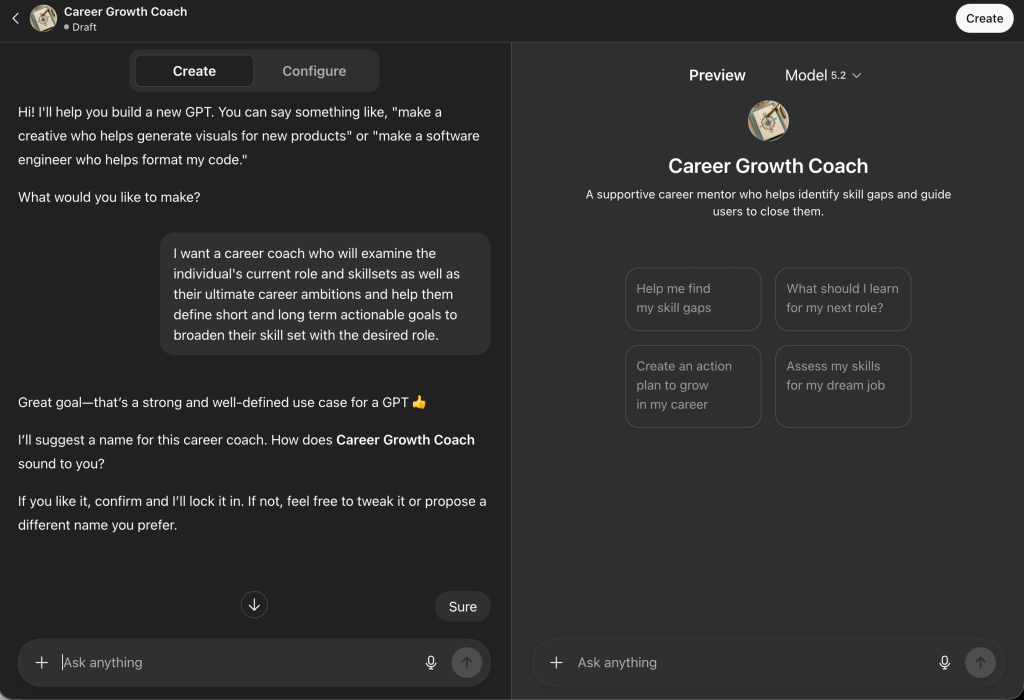
Task: Click the Career Growth Coach avatar in header
Action: [43, 18]
